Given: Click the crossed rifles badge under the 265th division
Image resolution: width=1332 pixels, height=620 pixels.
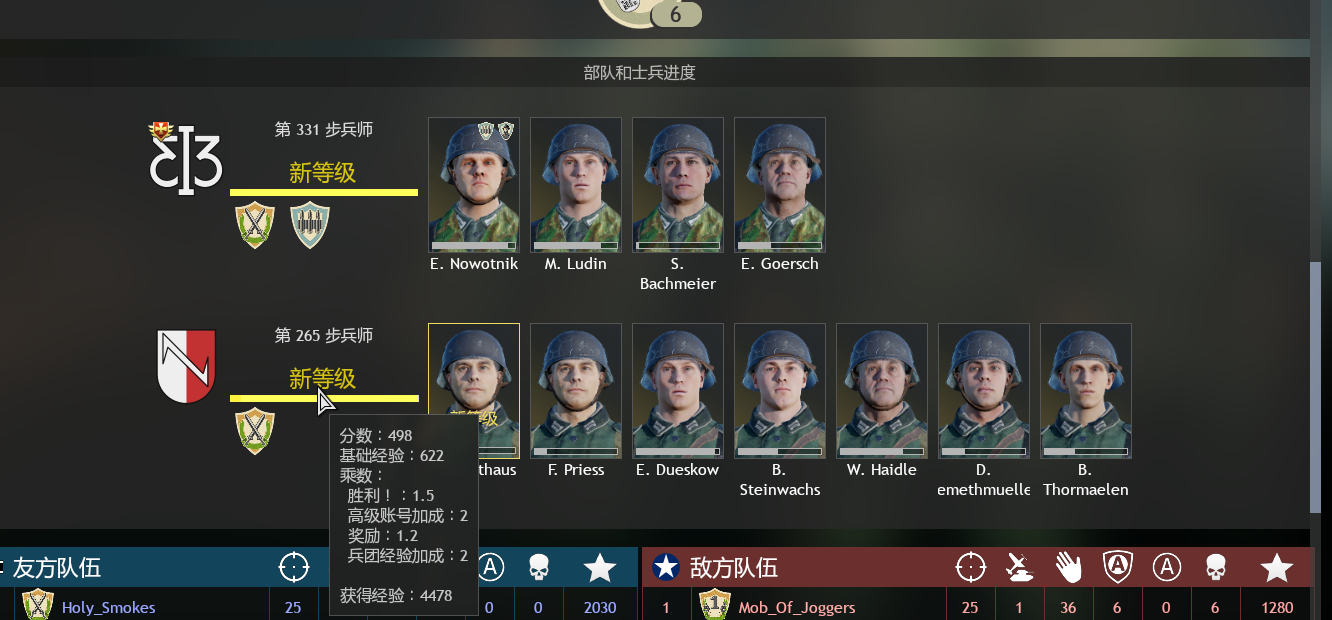Looking at the screenshot, I should [x=255, y=430].
